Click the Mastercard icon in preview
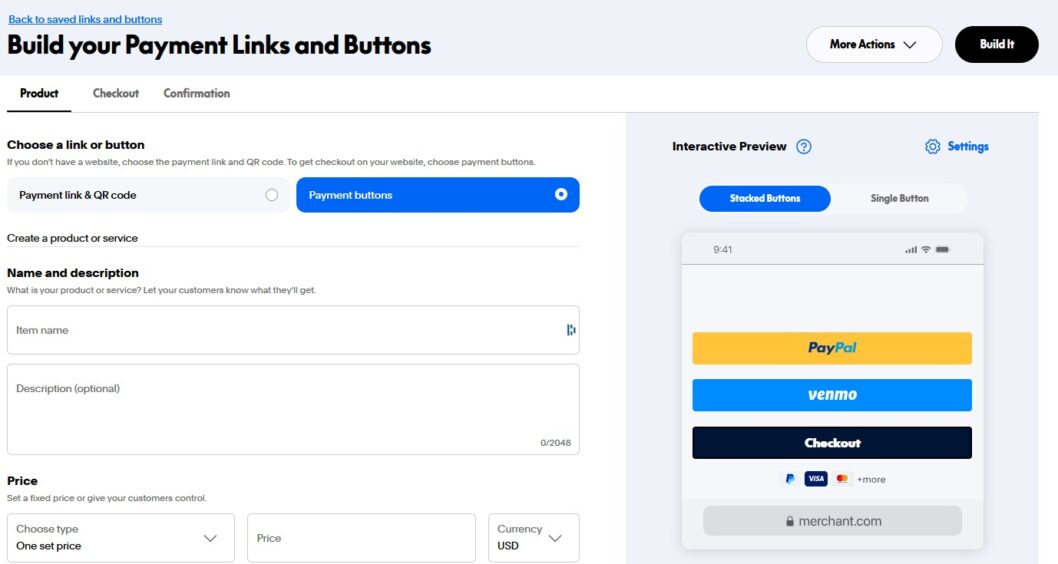This screenshot has width=1058, height=564. coord(842,479)
